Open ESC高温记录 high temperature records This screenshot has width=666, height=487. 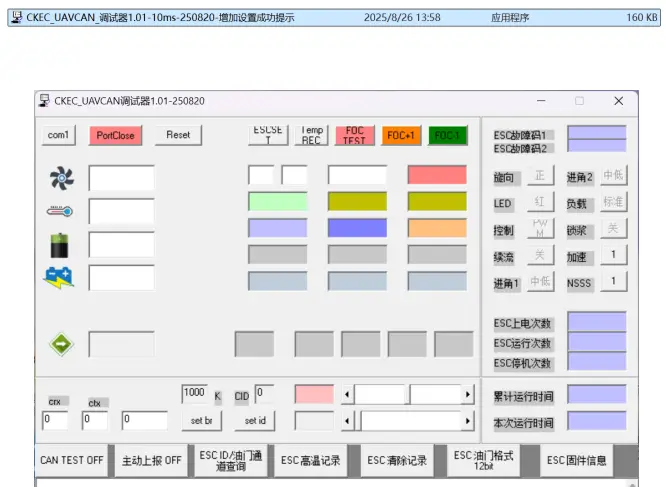click(x=310, y=460)
